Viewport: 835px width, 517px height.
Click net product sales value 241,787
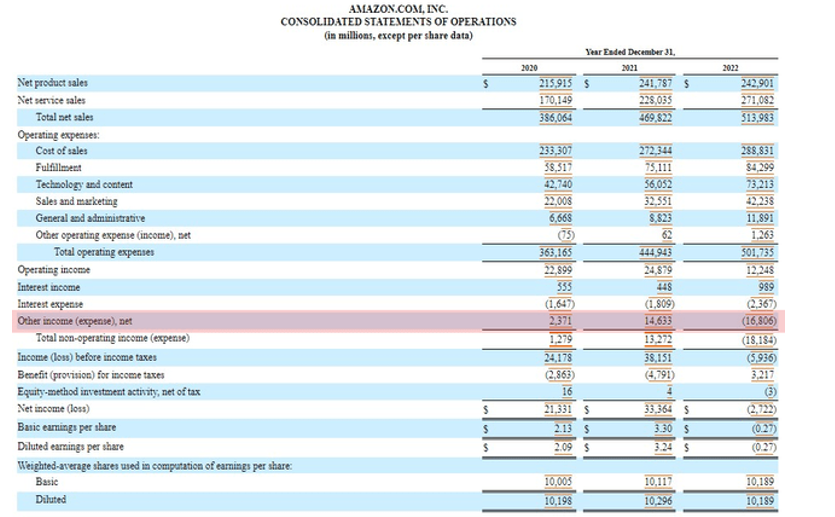(x=656, y=84)
